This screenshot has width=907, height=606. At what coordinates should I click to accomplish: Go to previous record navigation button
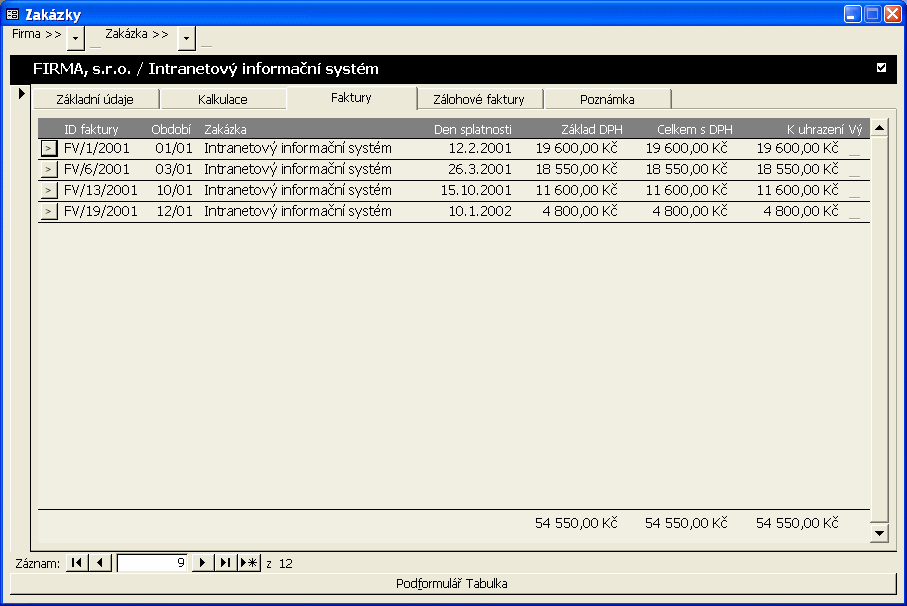(99, 563)
